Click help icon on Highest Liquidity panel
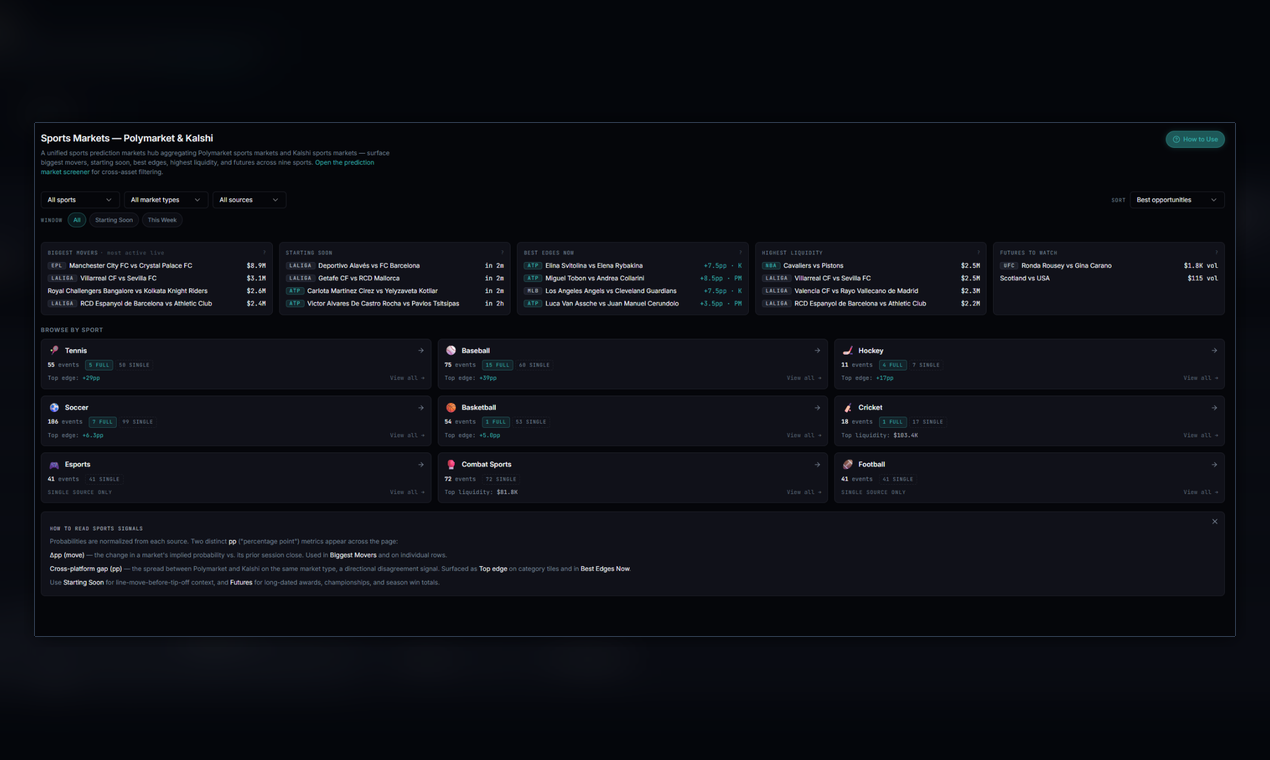This screenshot has height=760, width=1270. coord(979,253)
